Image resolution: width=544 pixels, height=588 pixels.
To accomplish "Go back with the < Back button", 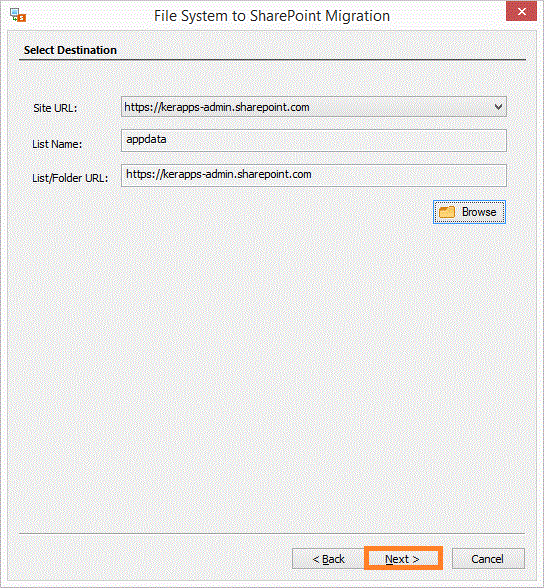I will click(x=328, y=559).
